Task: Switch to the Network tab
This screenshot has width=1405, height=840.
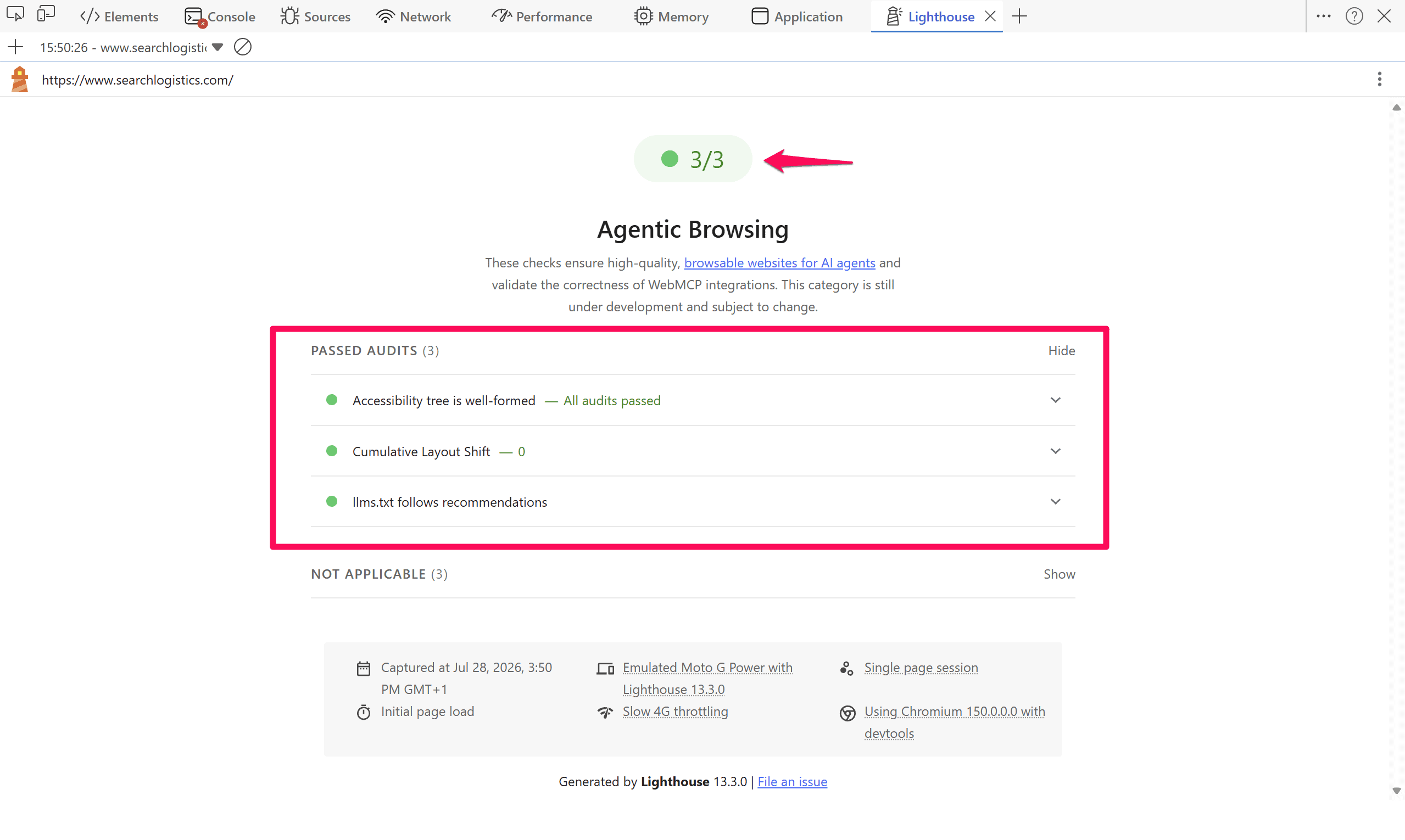Action: pos(414,16)
